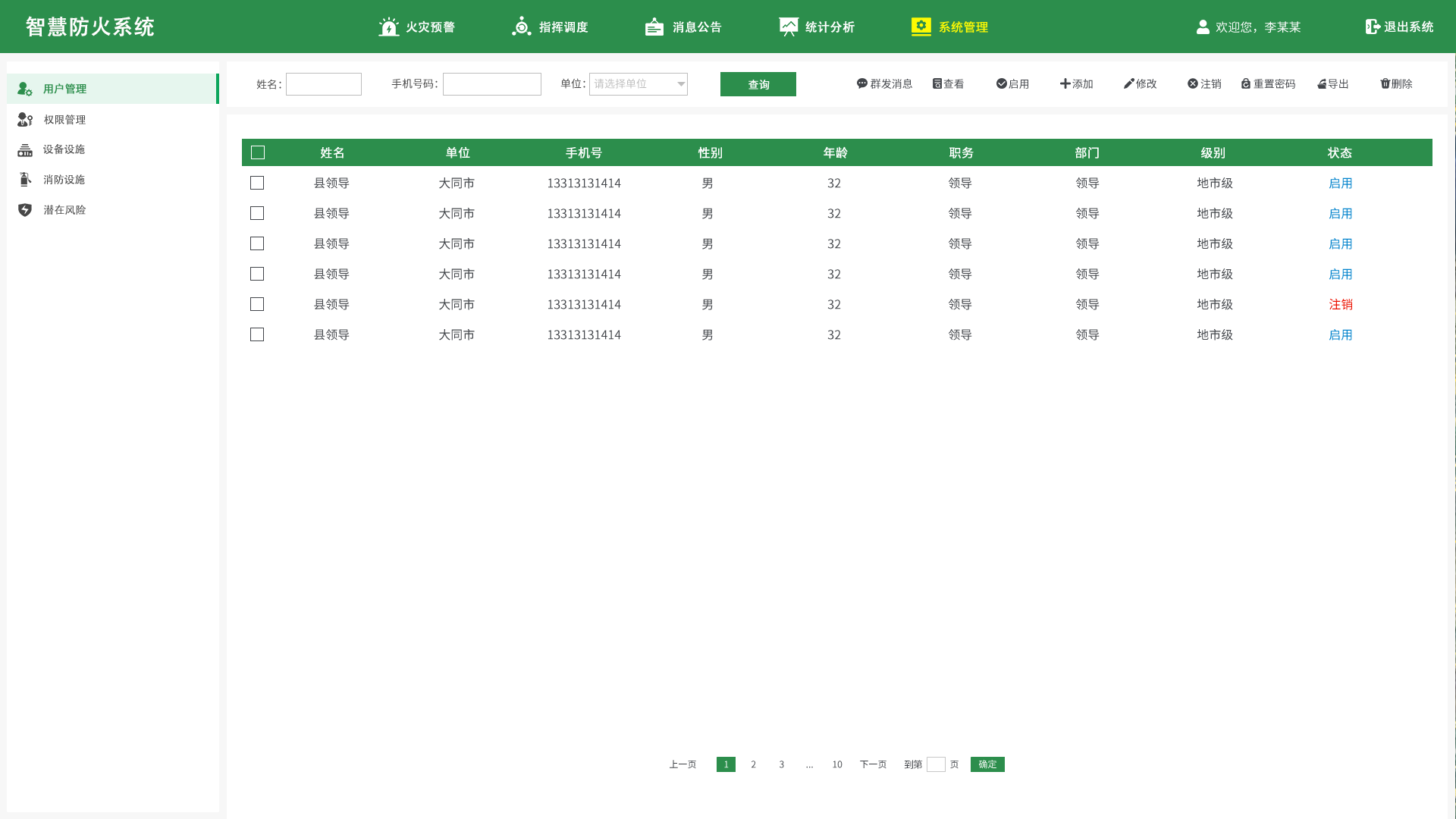Toggle the select-all checkbox in table header
This screenshot has width=1456, height=819.
tap(258, 152)
